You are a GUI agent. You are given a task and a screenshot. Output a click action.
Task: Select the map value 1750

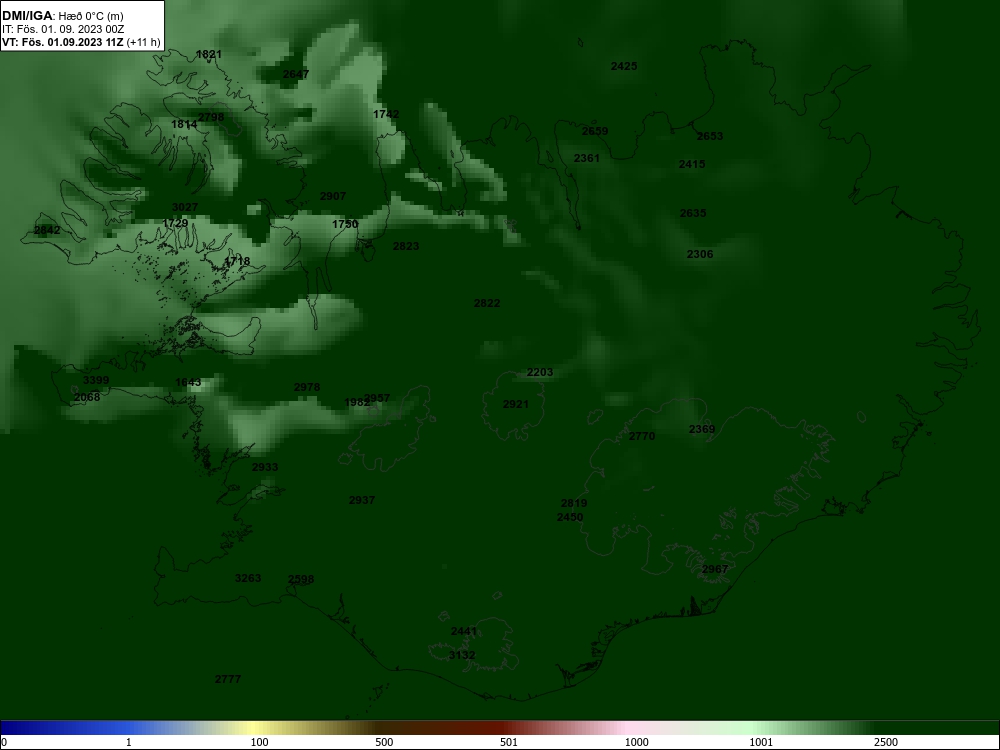click(345, 224)
